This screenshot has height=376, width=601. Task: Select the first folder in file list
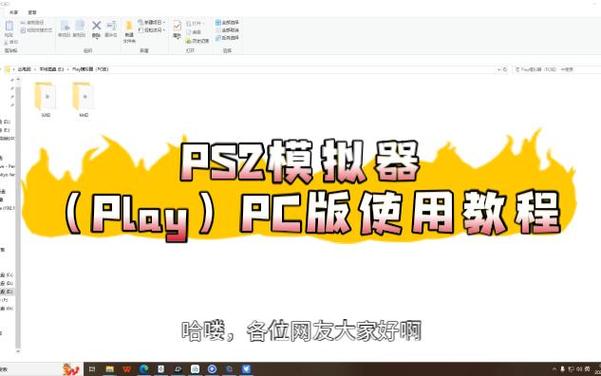click(x=46, y=99)
